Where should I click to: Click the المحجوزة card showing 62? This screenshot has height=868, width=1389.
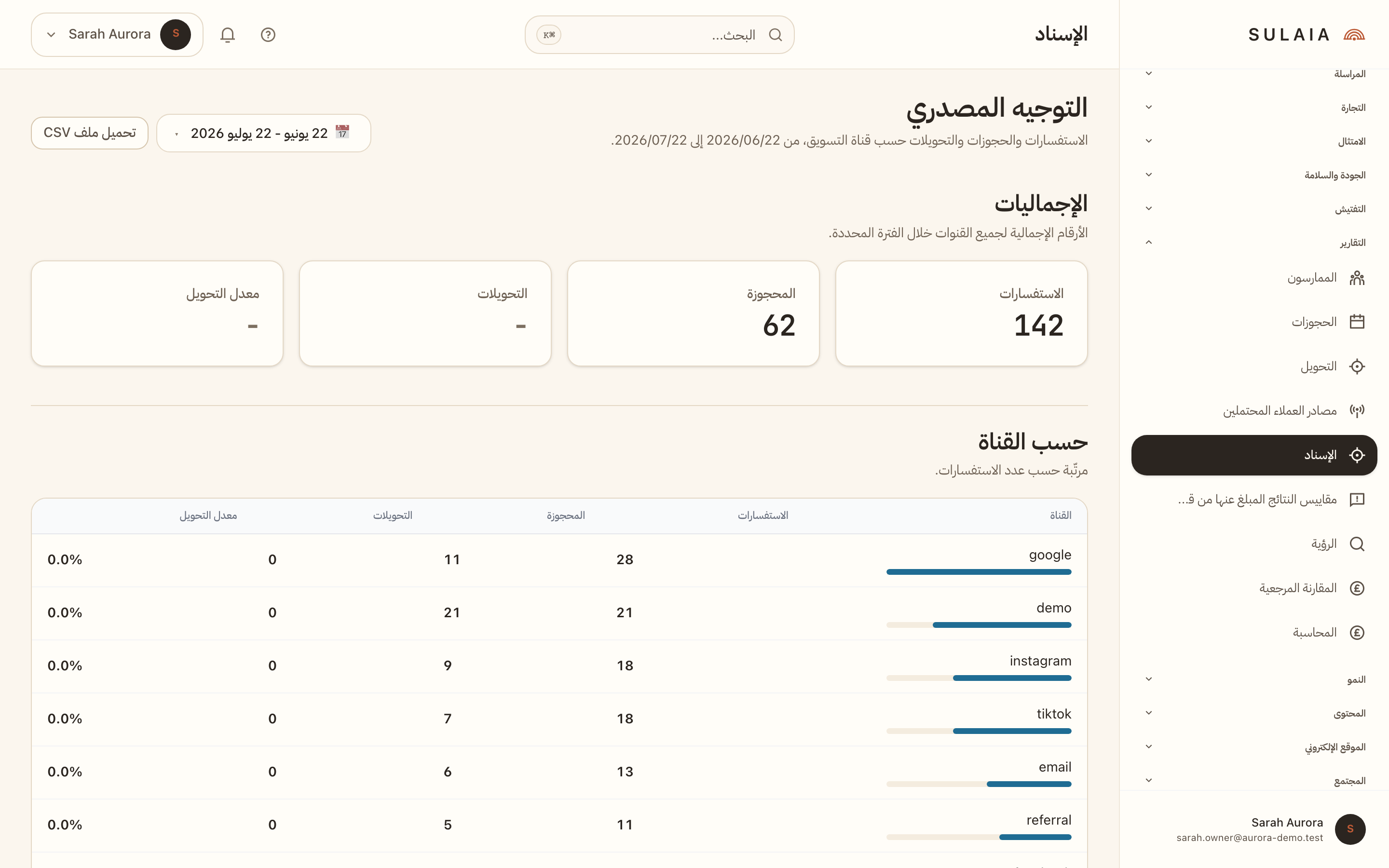click(x=694, y=313)
